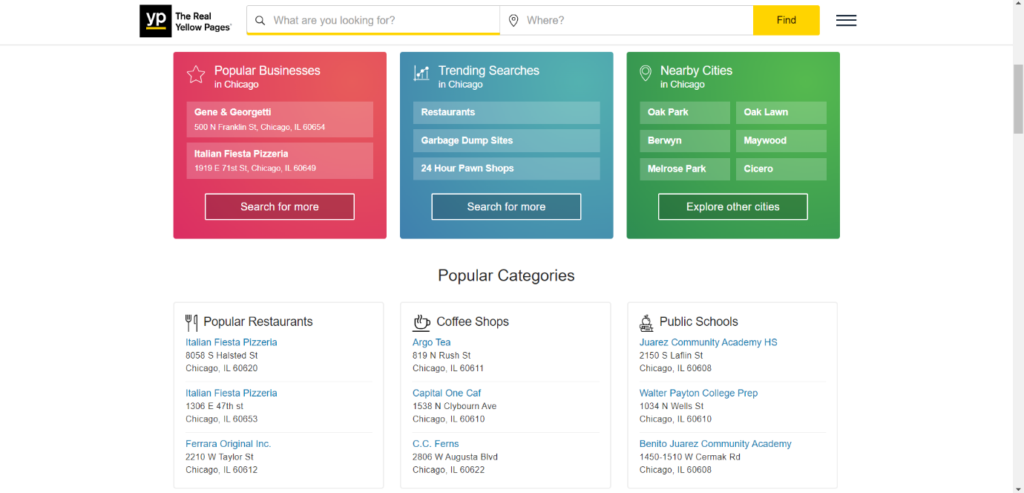Click the location pin icon in Where field
Screen dimensions: 1024x493
(x=513, y=21)
